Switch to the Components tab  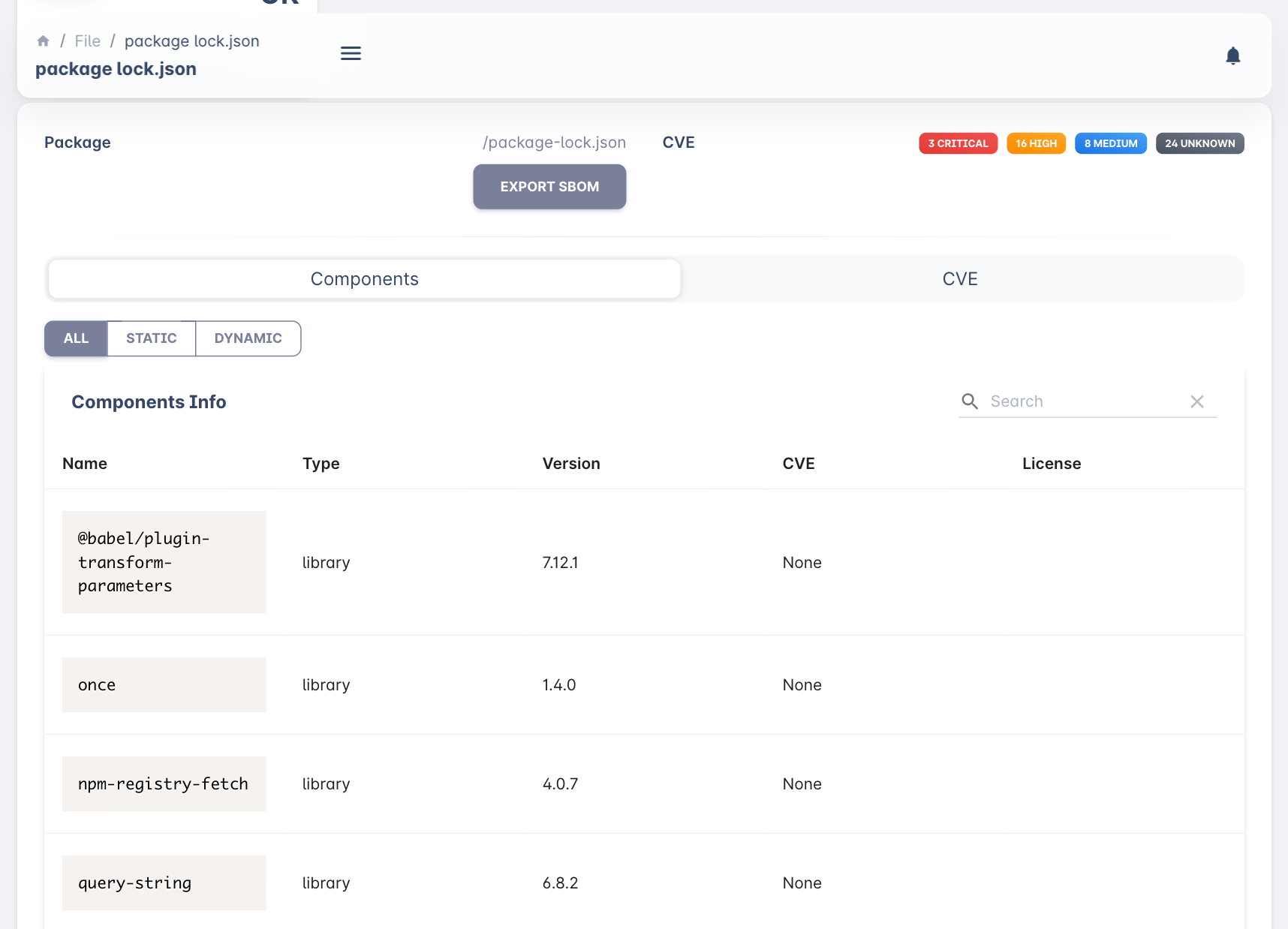point(365,279)
